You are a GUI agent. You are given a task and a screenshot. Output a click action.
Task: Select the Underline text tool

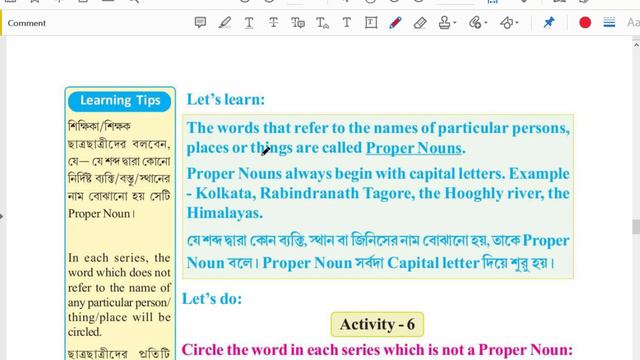[249, 22]
